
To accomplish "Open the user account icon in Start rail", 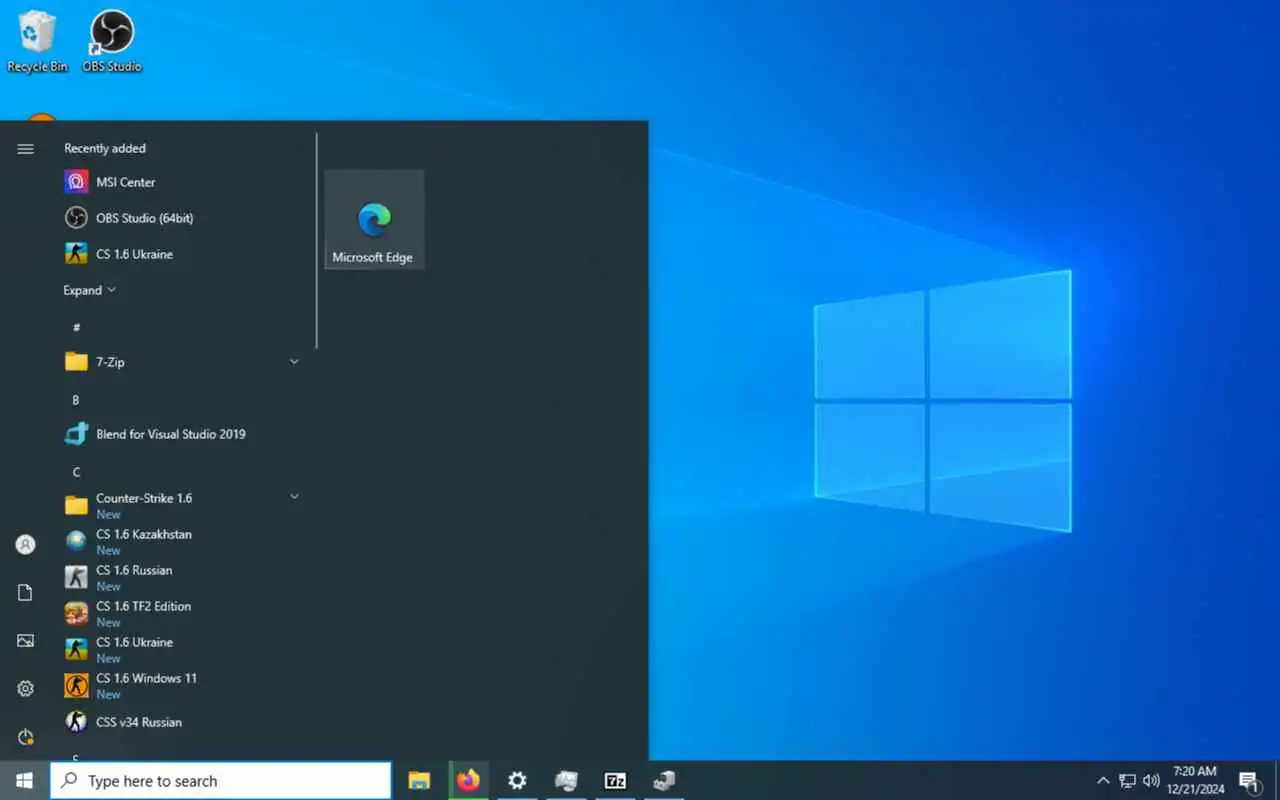I will (25, 545).
